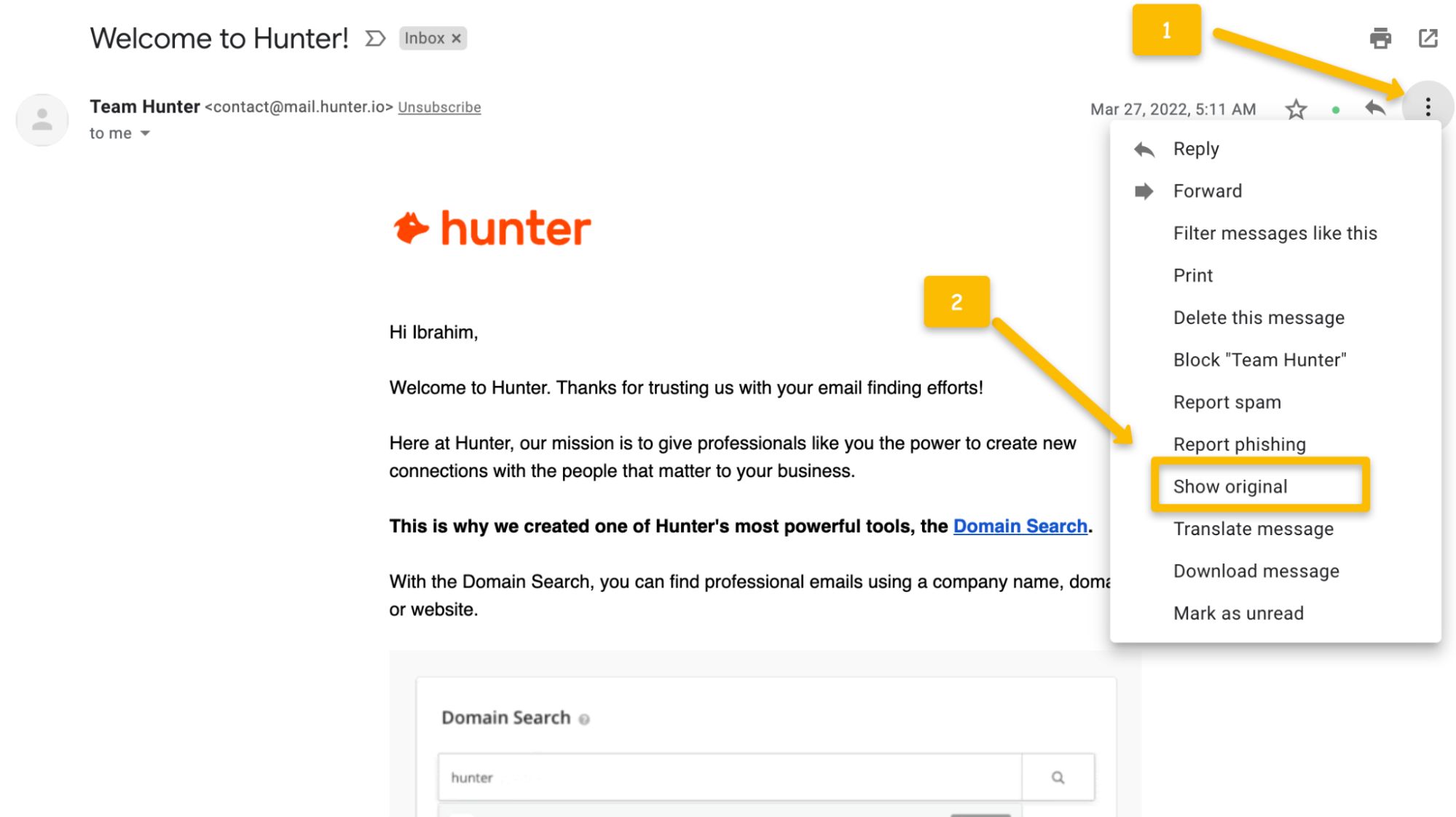Click the Domain Search search button
Image resolution: width=1456 pixels, height=817 pixels.
pos(1057,777)
